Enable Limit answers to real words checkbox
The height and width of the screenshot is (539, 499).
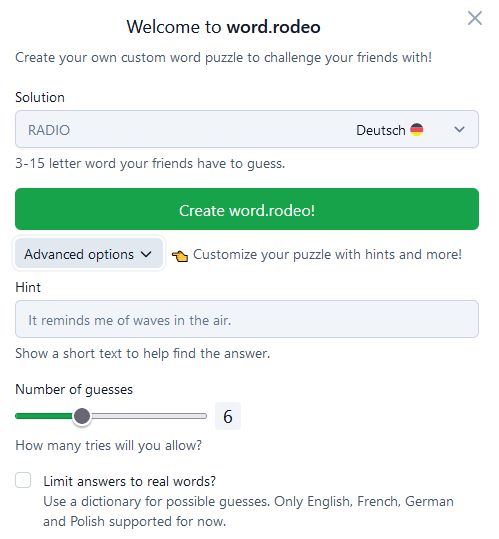(23, 480)
